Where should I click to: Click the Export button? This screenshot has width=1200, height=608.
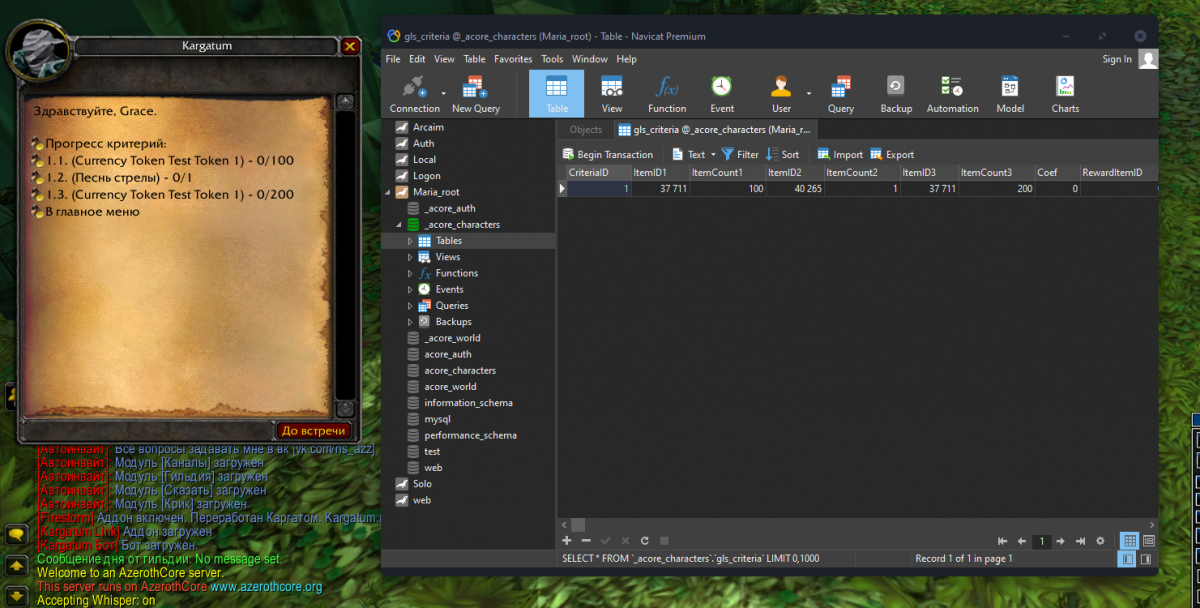coord(892,155)
